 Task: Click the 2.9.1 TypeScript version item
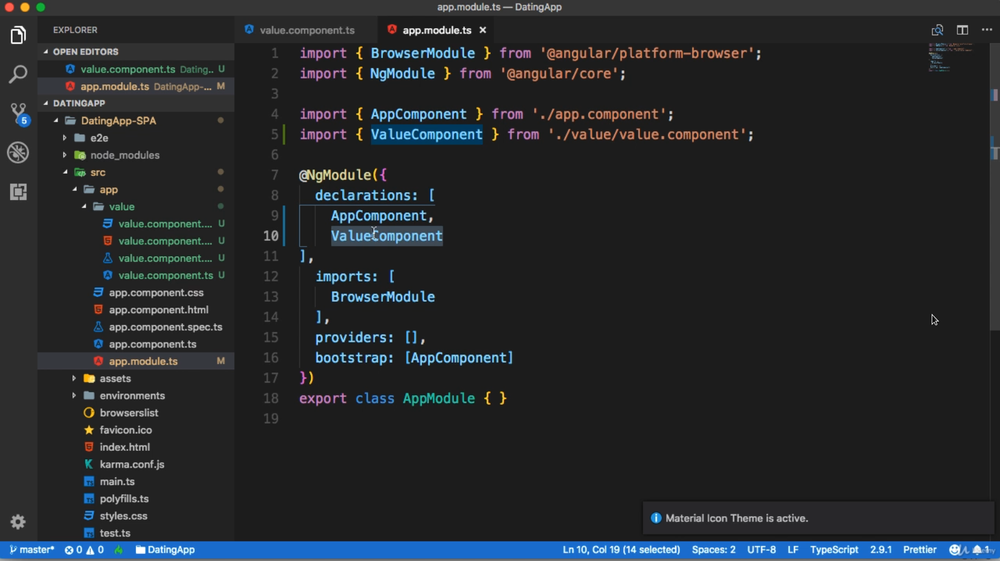pos(881,550)
